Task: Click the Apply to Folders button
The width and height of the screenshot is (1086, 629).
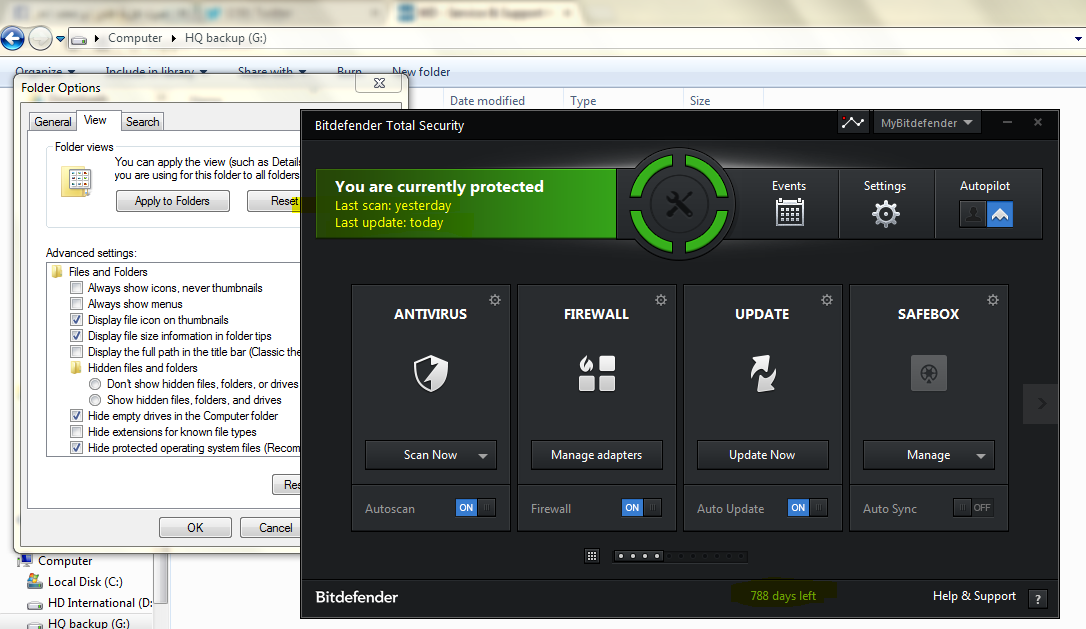Action: (172, 201)
